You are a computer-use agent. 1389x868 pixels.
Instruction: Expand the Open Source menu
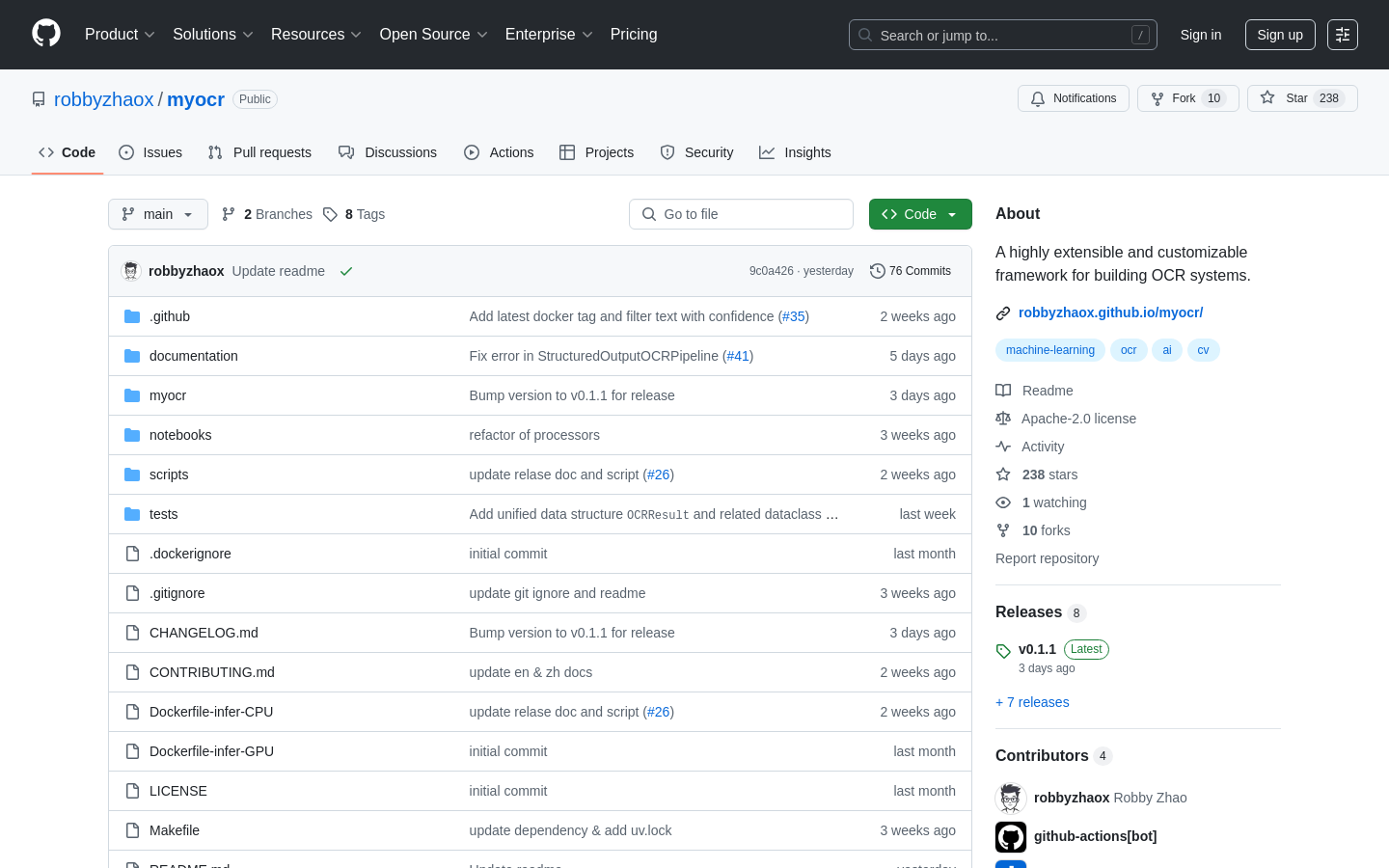(434, 35)
